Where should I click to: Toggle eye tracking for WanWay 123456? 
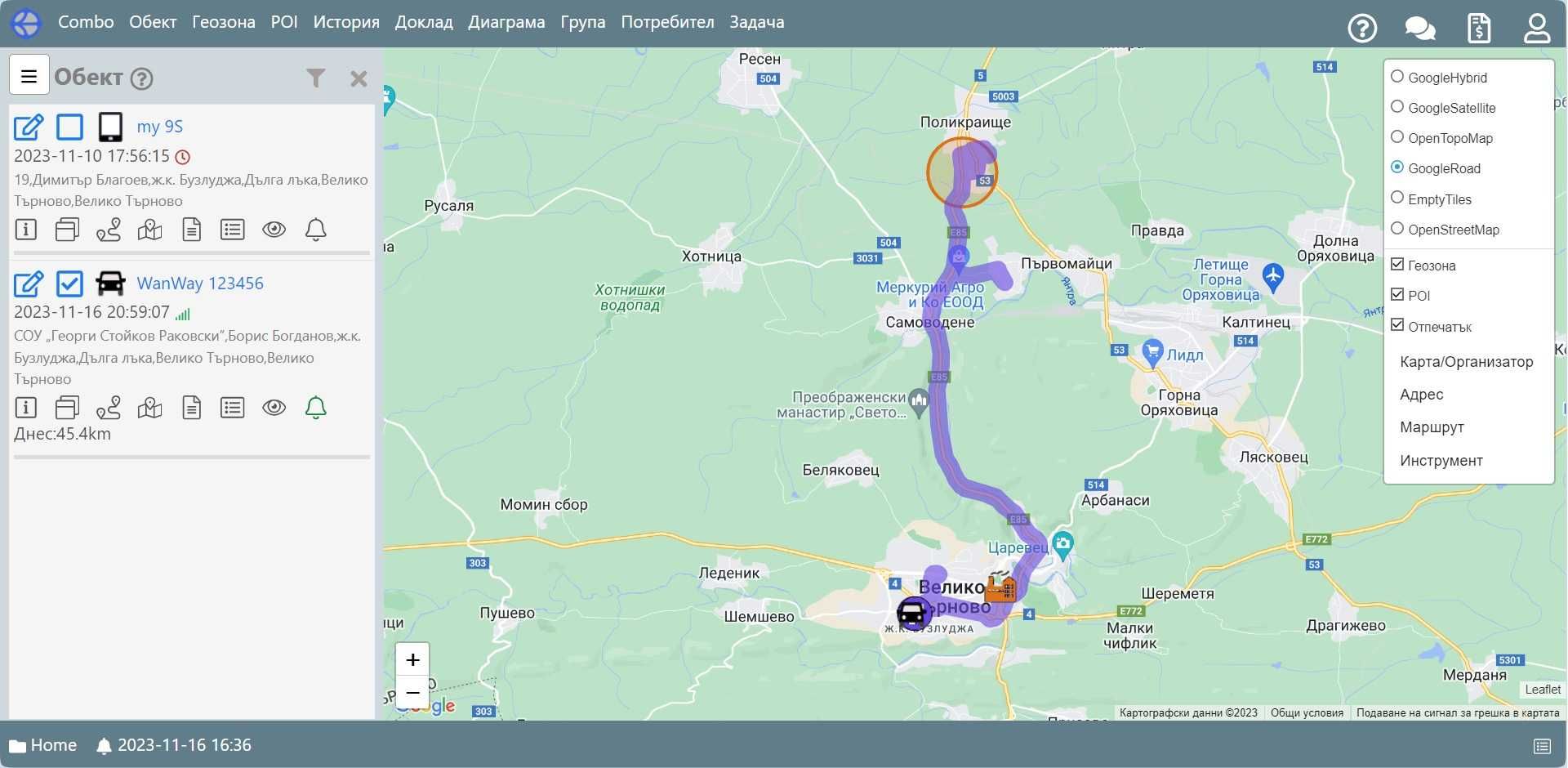click(274, 407)
